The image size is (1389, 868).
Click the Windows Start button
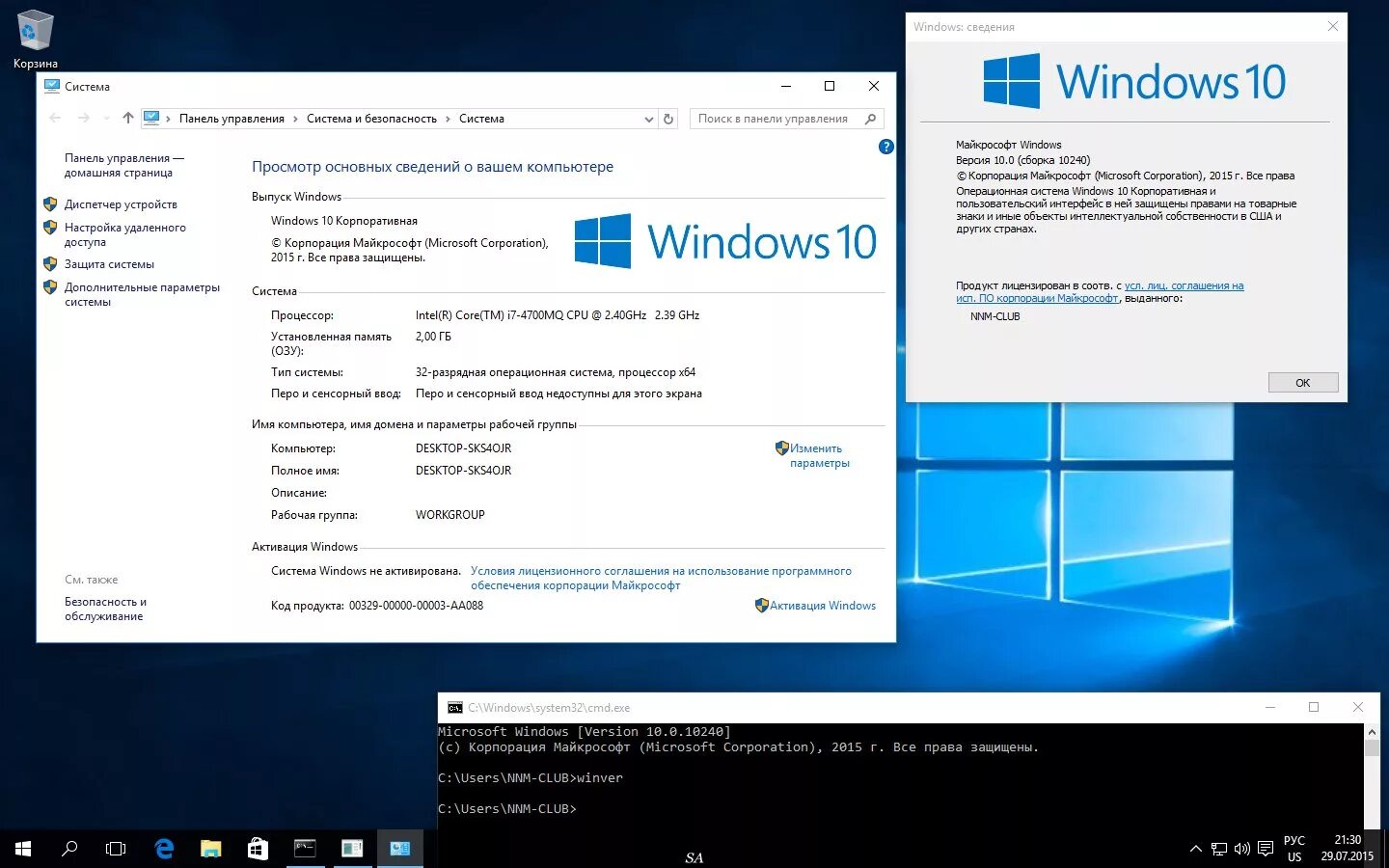point(23,849)
